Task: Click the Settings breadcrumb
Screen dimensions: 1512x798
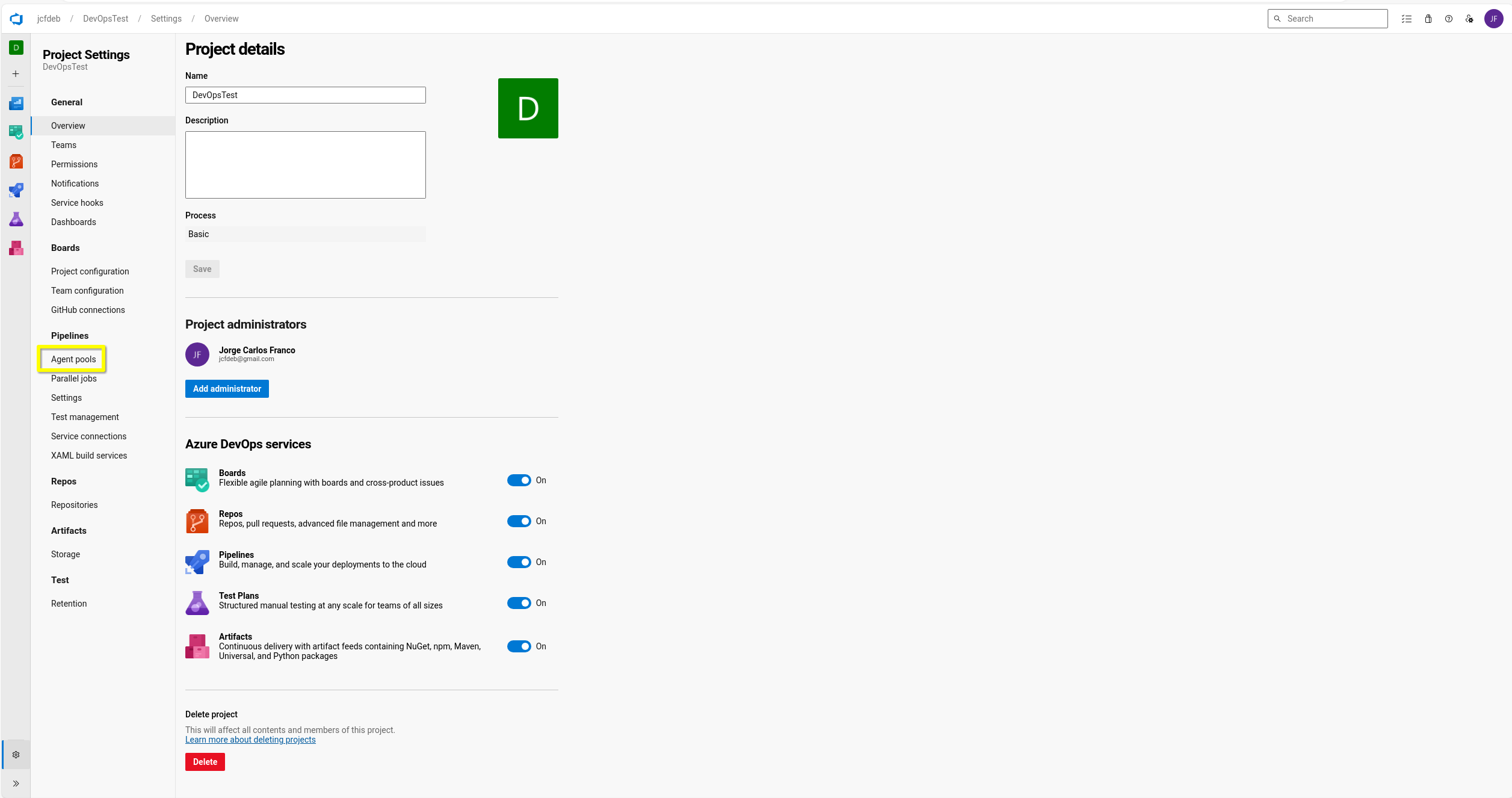Action: [166, 19]
